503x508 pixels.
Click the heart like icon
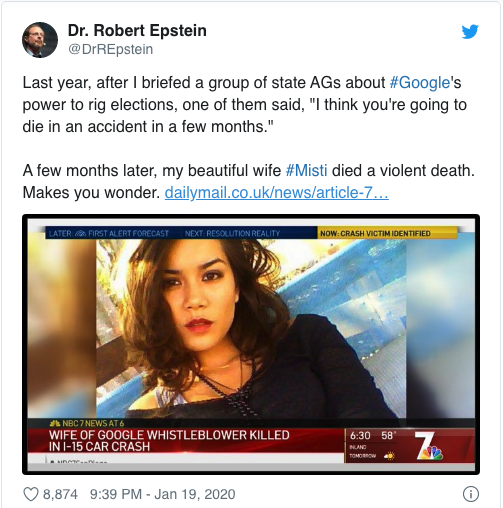click(31, 494)
